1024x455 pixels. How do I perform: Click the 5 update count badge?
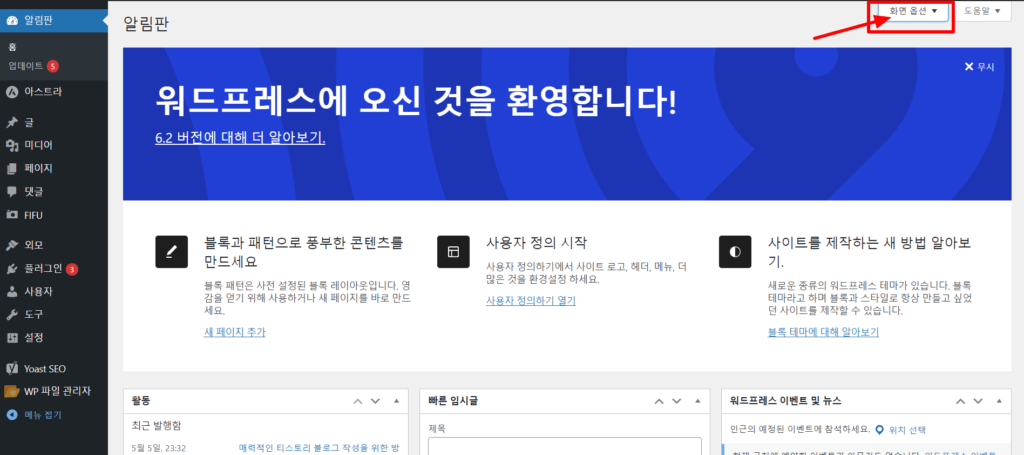(53, 66)
